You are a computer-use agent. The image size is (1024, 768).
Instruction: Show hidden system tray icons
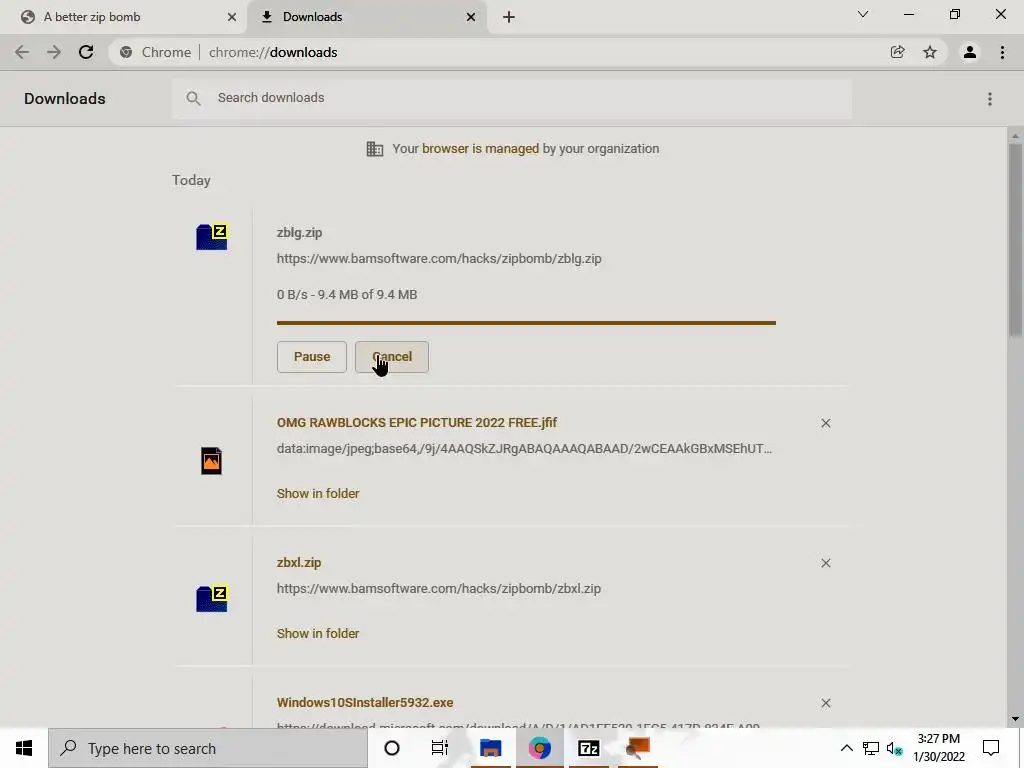coord(846,748)
